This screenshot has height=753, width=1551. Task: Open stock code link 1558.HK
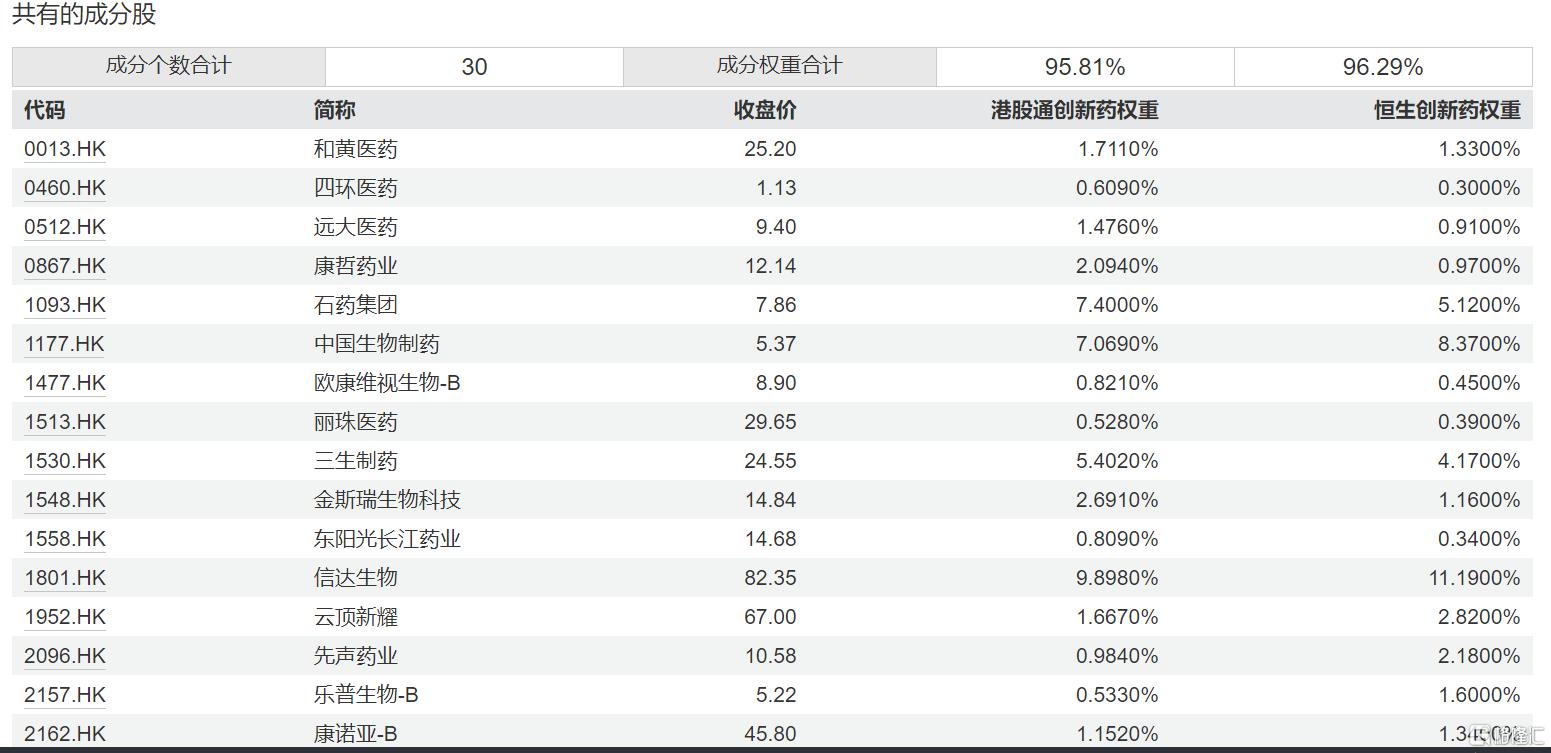(x=65, y=539)
